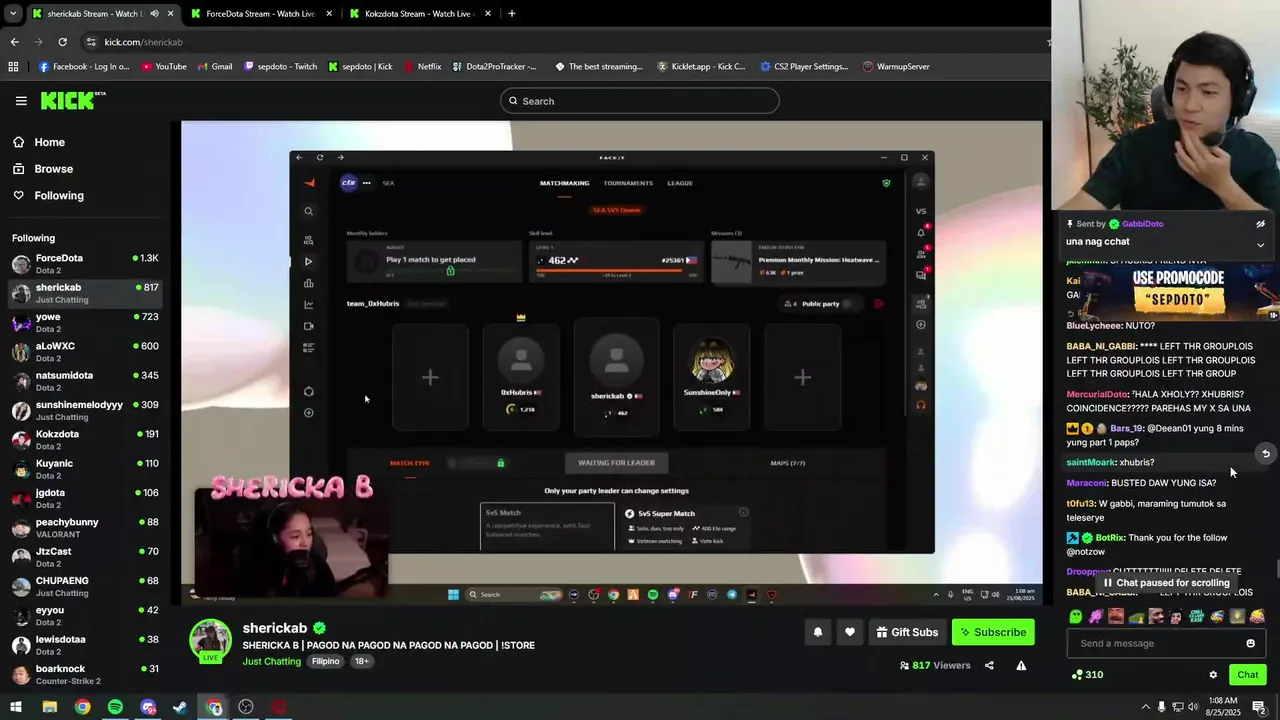The height and width of the screenshot is (720, 1280).
Task: Open the emoji picker in the message box
Action: 1250,643
